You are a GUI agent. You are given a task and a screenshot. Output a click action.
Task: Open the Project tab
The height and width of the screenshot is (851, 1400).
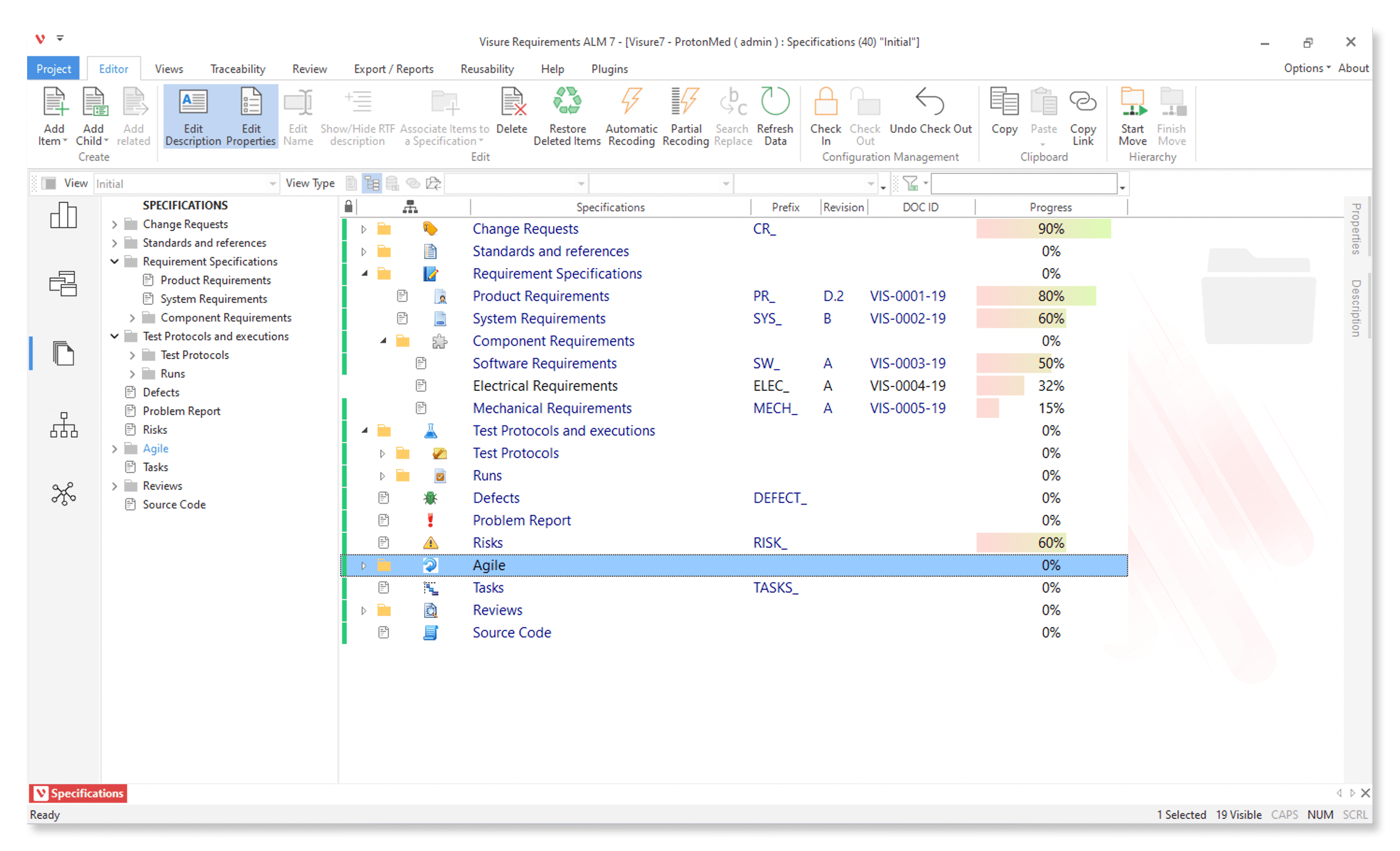53,69
